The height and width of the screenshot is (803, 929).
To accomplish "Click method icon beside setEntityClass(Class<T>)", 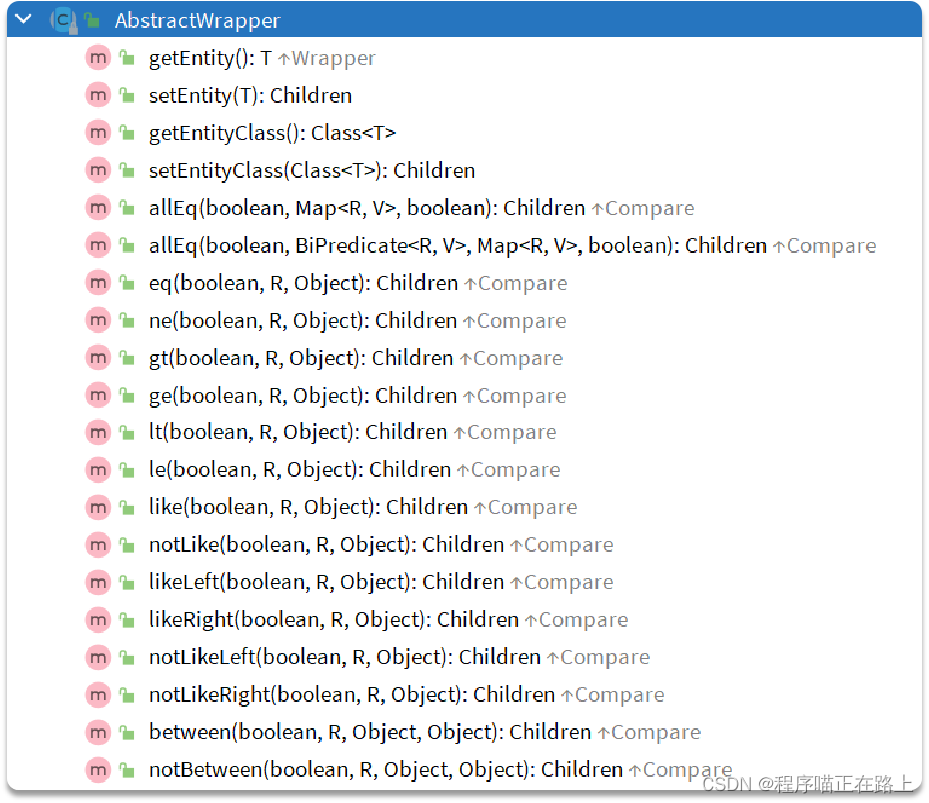I will 98,171.
